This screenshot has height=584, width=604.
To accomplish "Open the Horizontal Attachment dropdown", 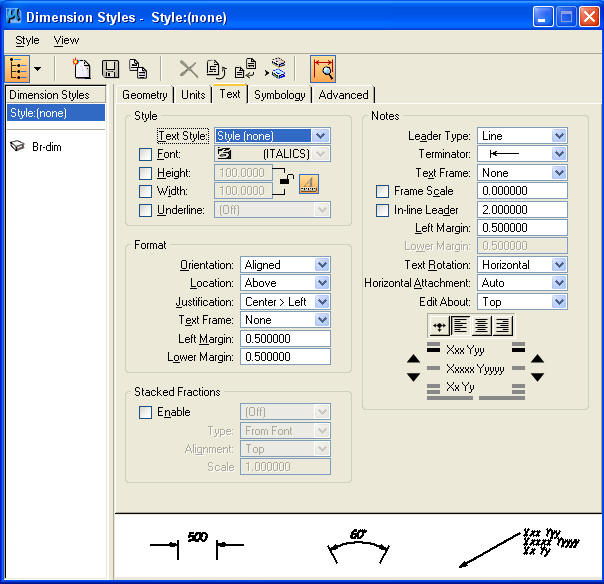I will pos(522,283).
